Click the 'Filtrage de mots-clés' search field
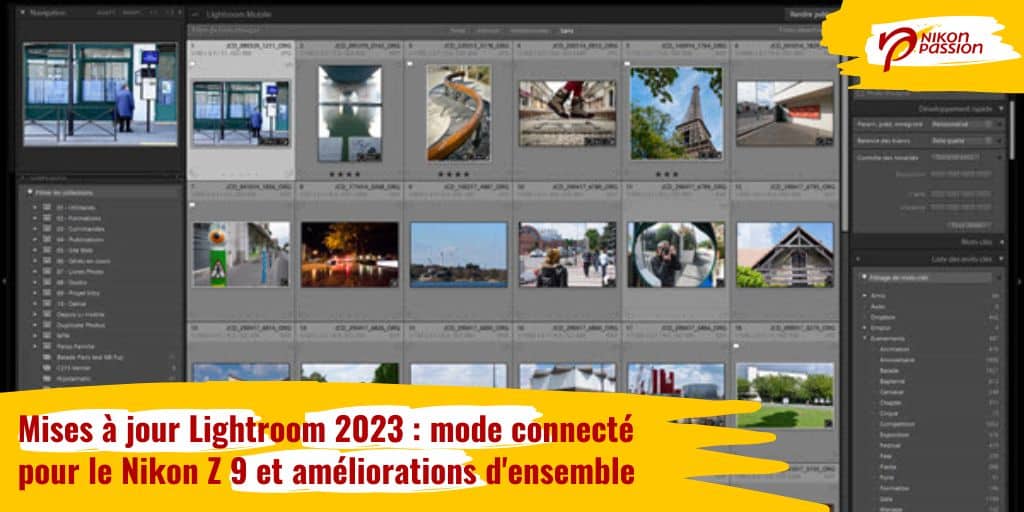The width and height of the screenshot is (1024, 512). click(x=925, y=278)
